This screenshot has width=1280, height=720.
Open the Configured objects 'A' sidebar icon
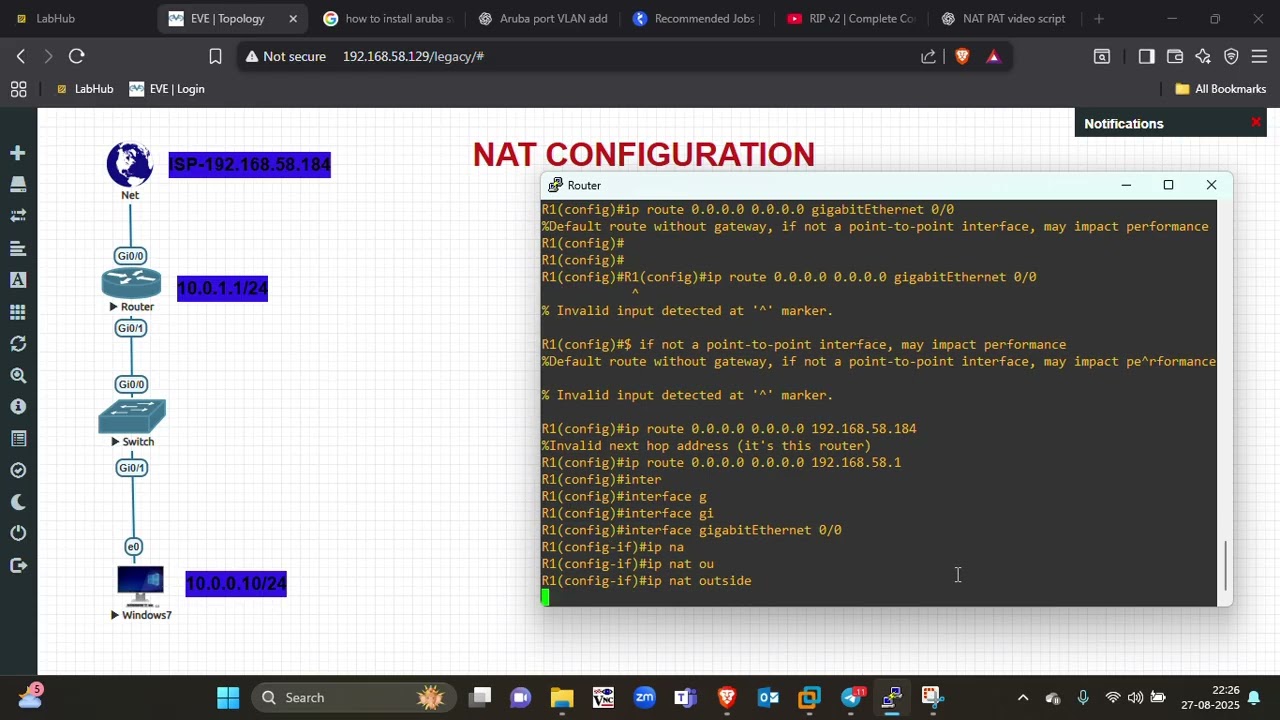pos(18,280)
